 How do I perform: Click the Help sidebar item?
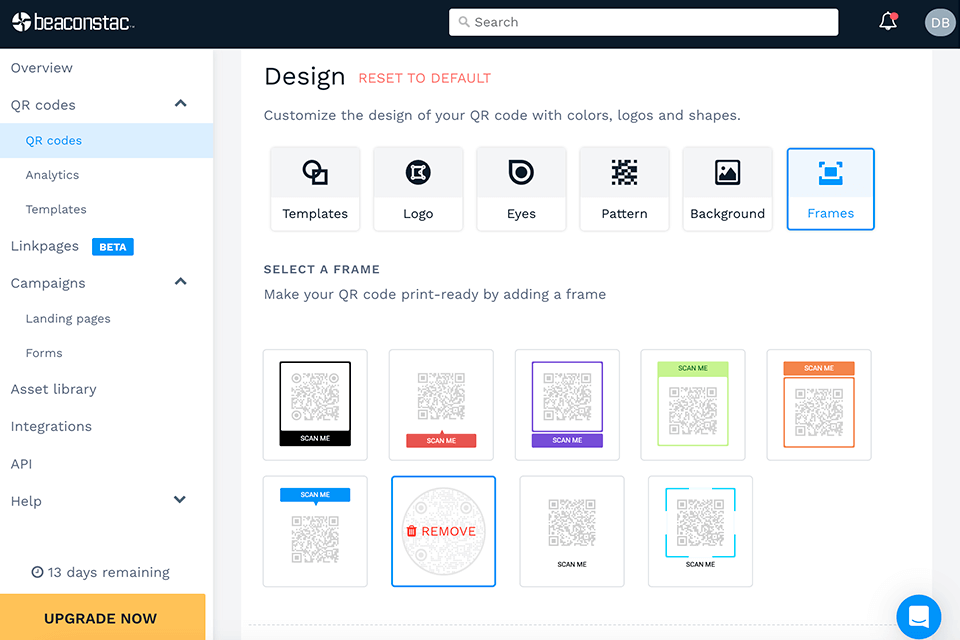(x=26, y=501)
